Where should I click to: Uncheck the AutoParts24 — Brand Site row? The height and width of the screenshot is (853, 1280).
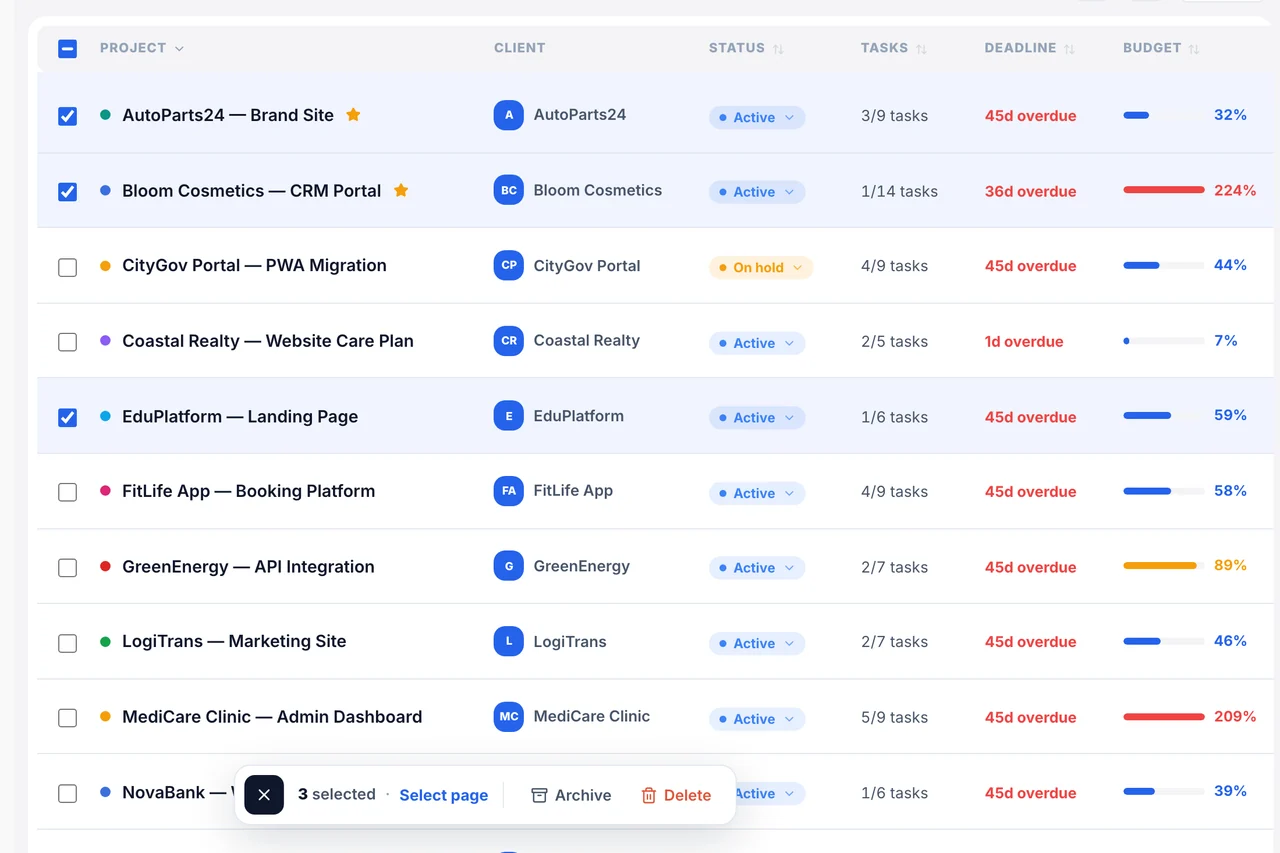tap(67, 116)
